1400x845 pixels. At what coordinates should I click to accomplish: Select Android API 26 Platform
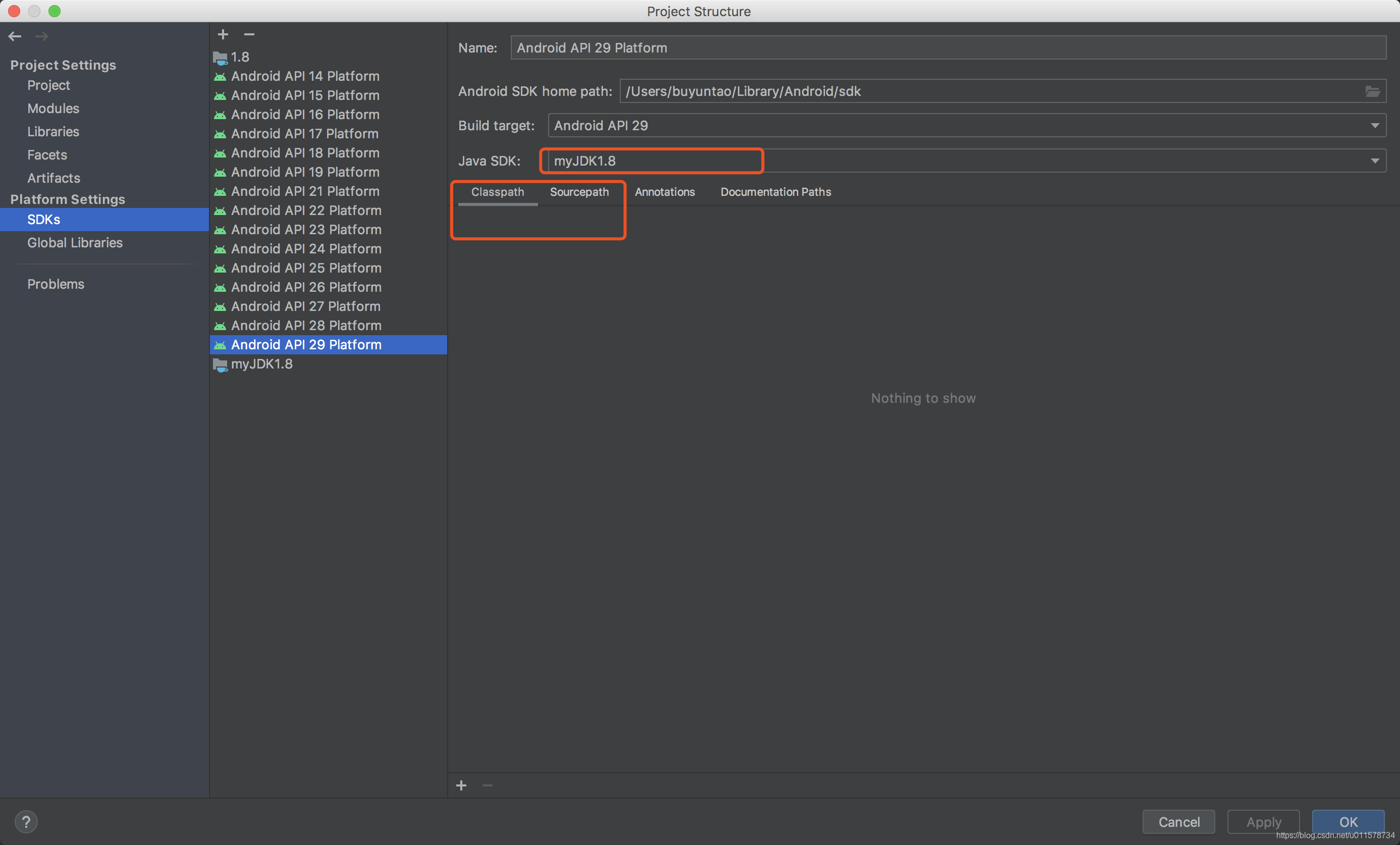[329, 288]
